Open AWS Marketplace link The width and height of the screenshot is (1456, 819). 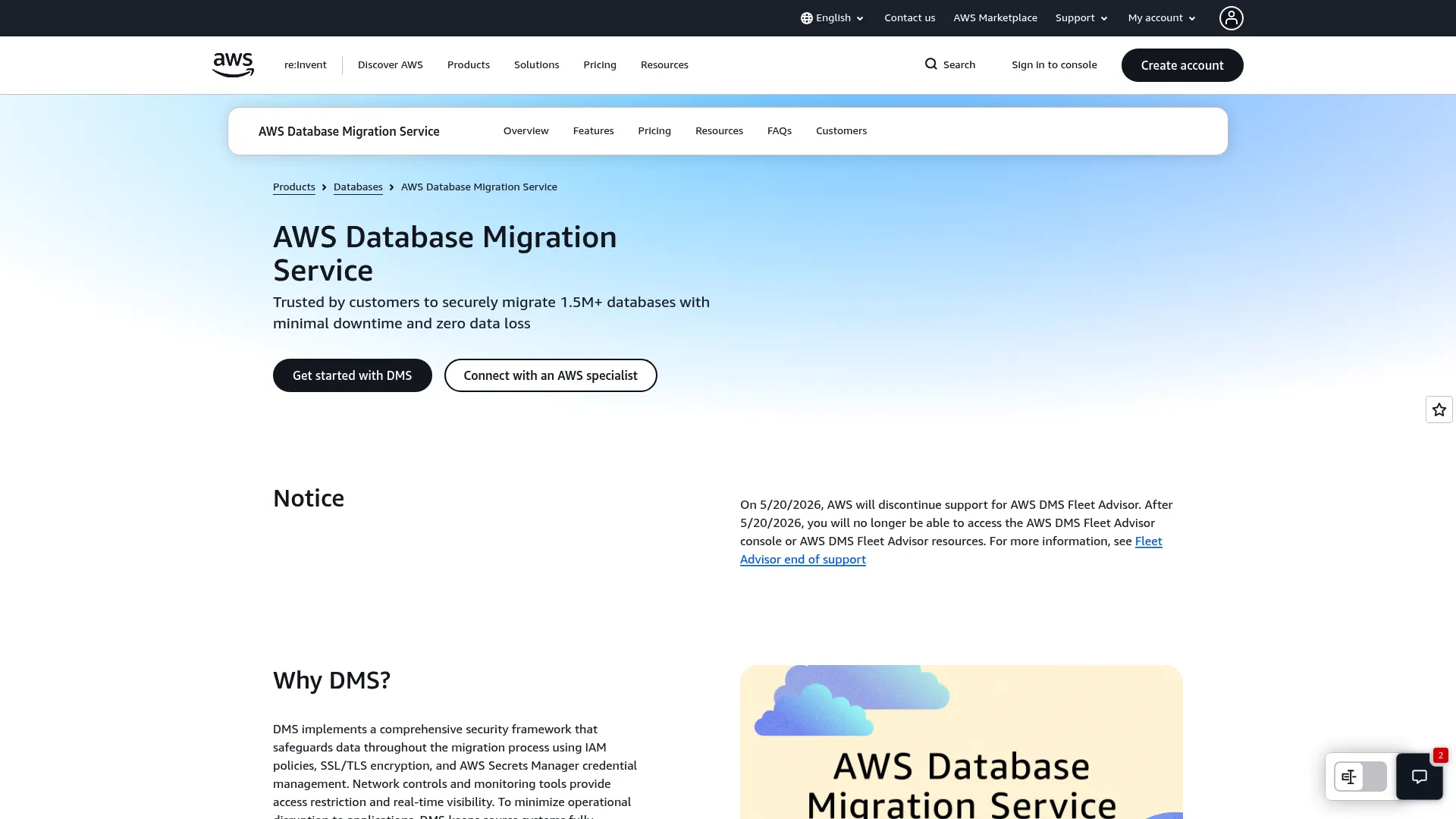995,18
